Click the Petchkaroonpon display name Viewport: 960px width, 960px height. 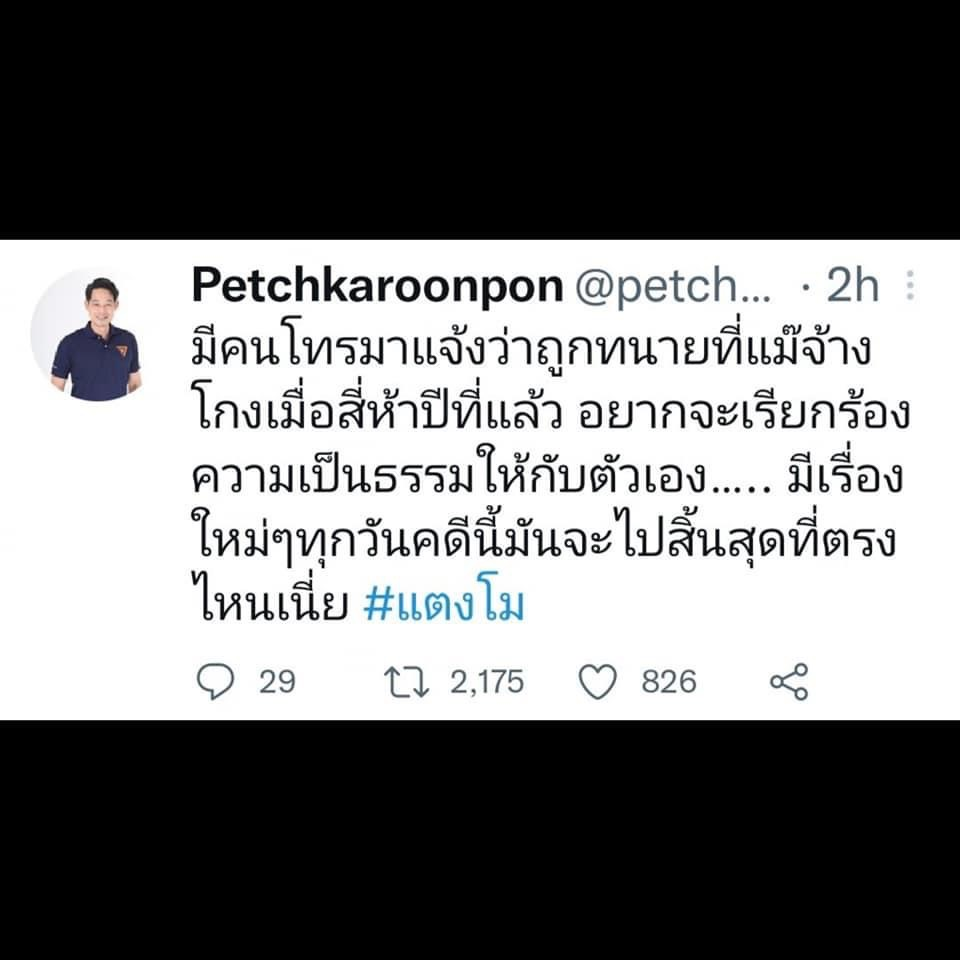tap(377, 286)
